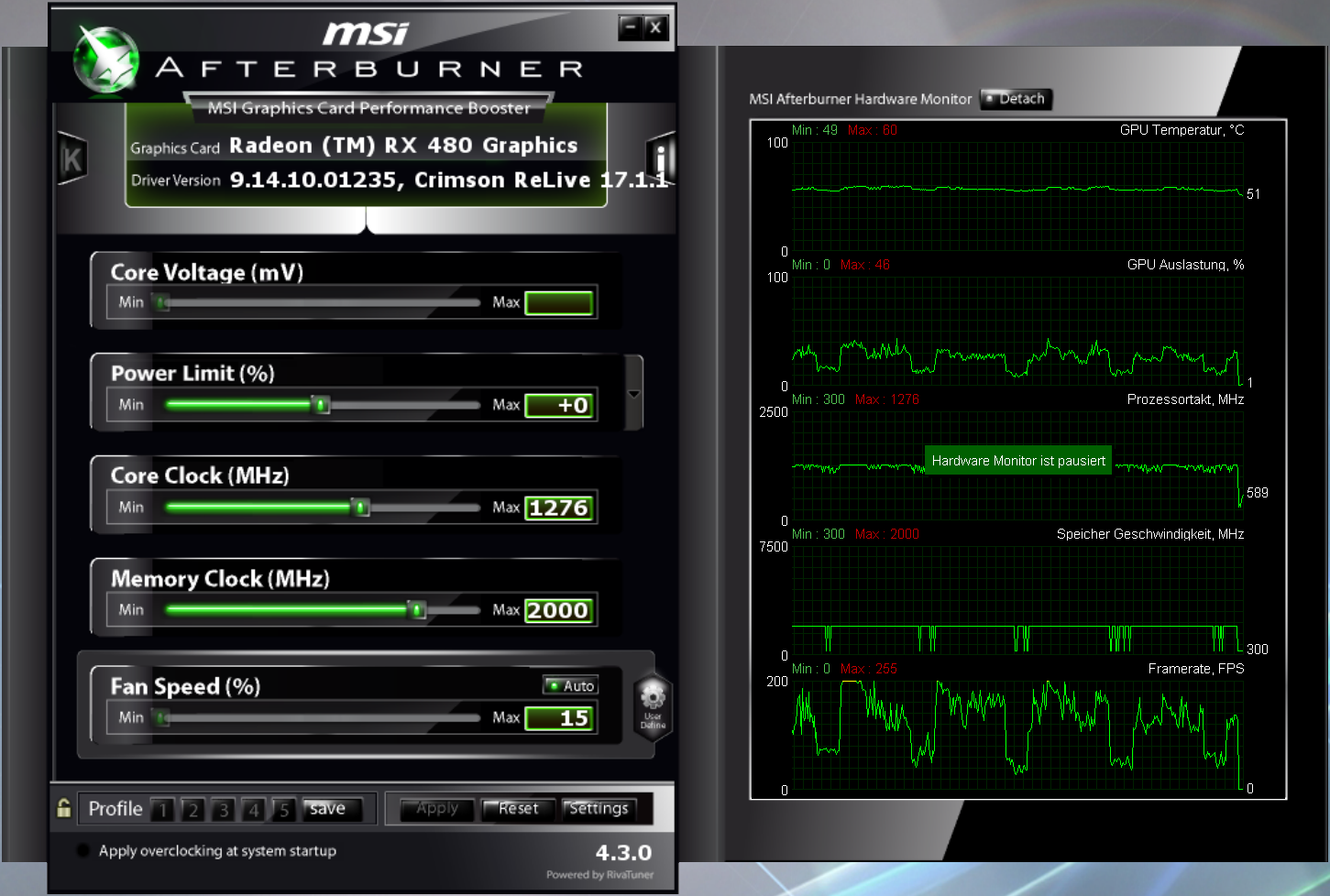The height and width of the screenshot is (896, 1330).
Task: Click the Fan Speed slider handle
Action: click(162, 718)
